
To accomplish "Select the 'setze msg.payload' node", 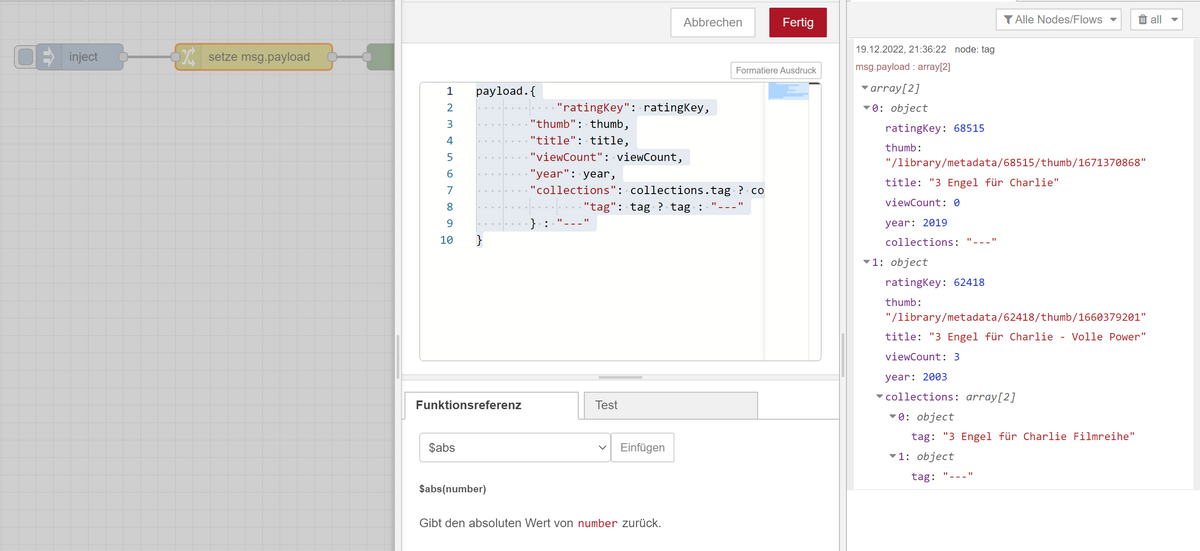I will 254,57.
